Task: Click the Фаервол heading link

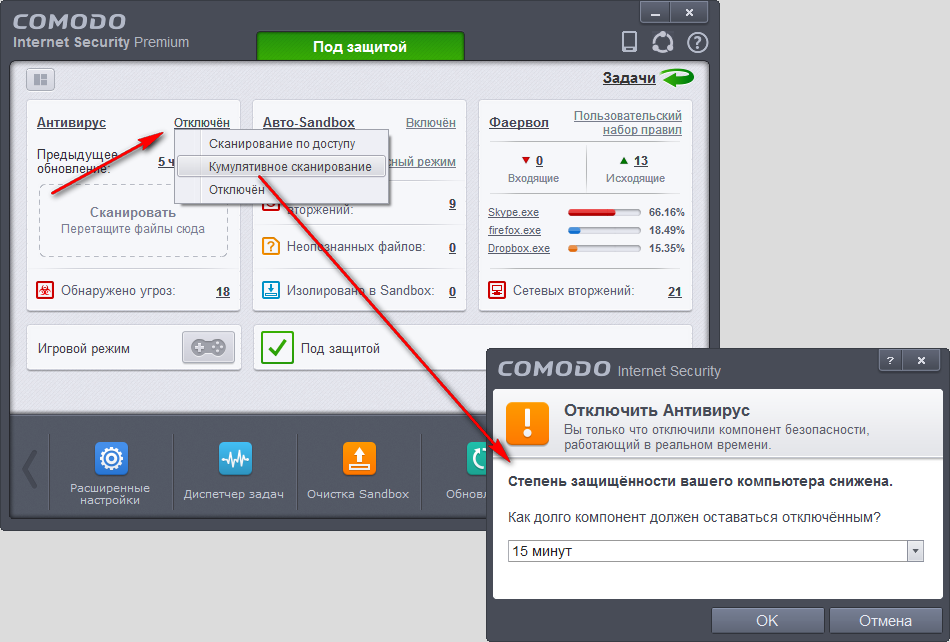Action: coord(519,122)
